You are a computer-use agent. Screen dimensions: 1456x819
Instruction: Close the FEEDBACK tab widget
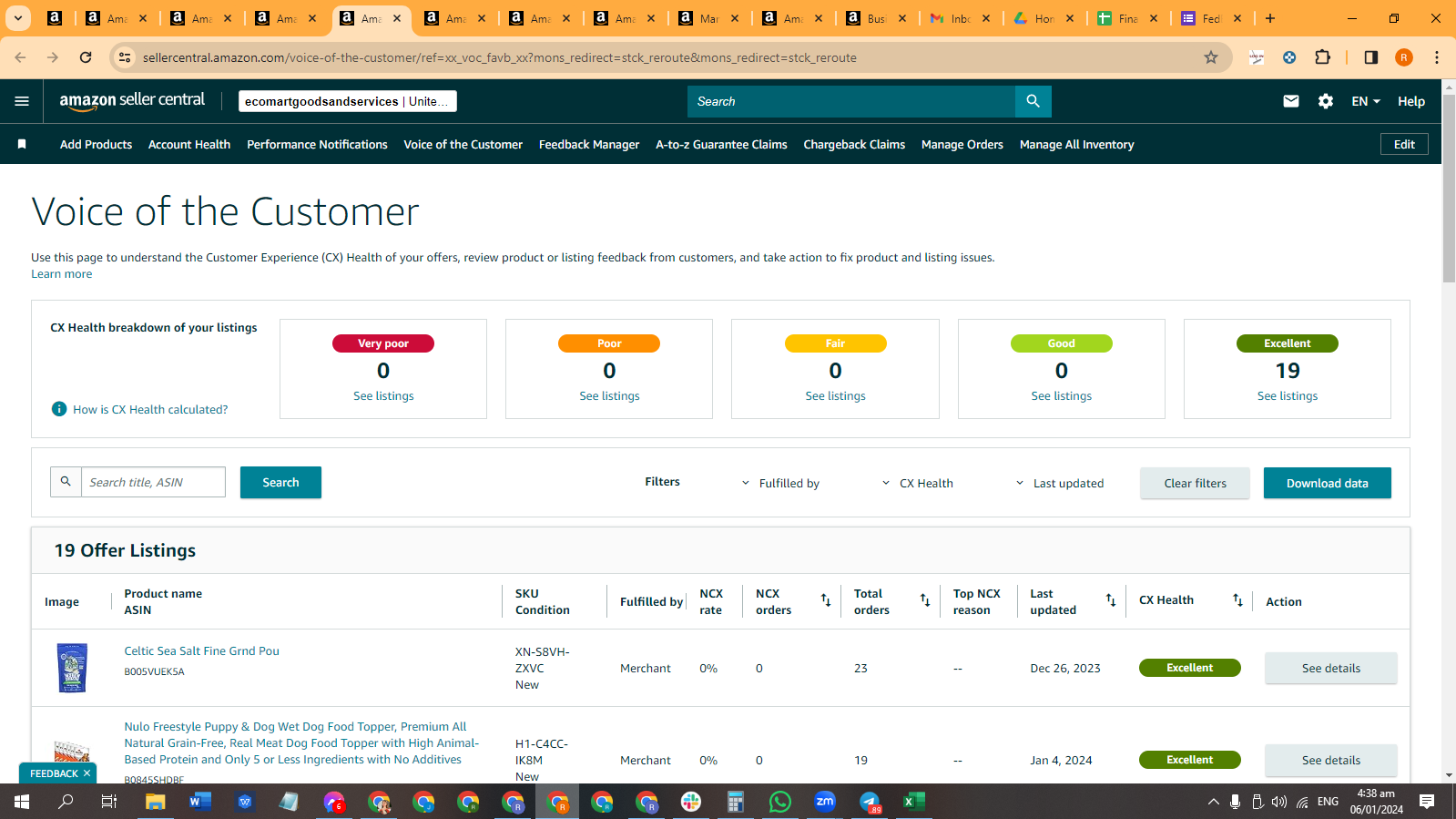[x=87, y=773]
